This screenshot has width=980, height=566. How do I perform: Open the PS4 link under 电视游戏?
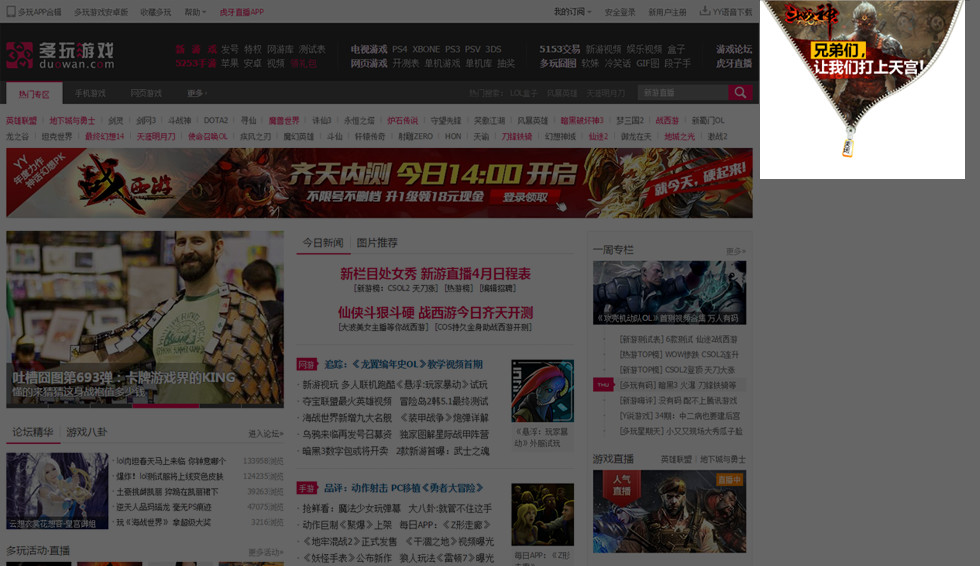399,49
